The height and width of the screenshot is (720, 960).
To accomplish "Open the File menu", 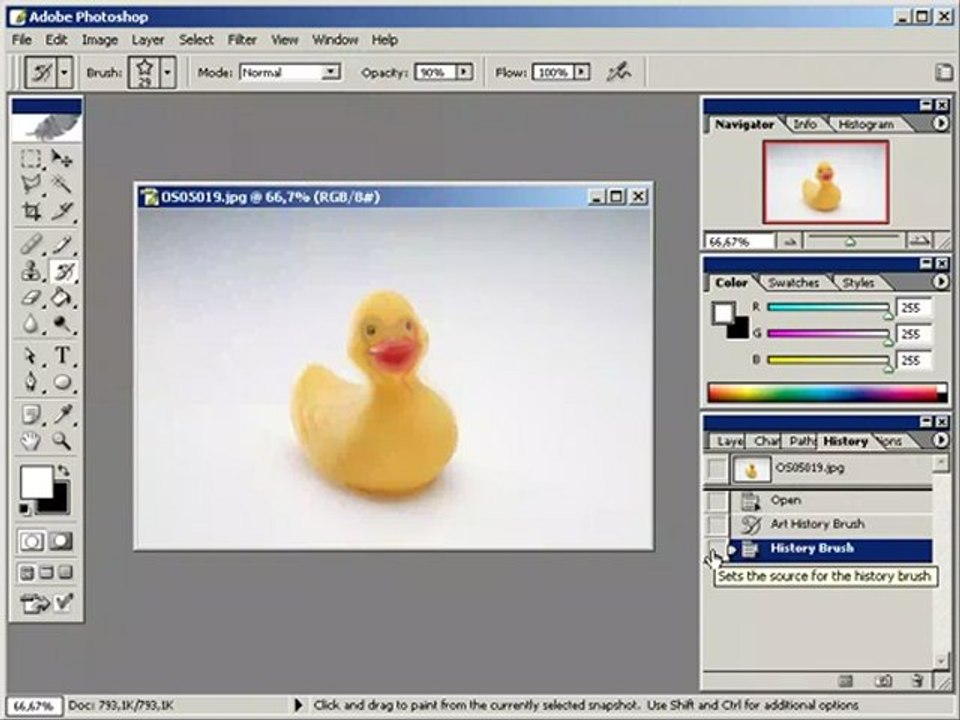I will (x=21, y=40).
